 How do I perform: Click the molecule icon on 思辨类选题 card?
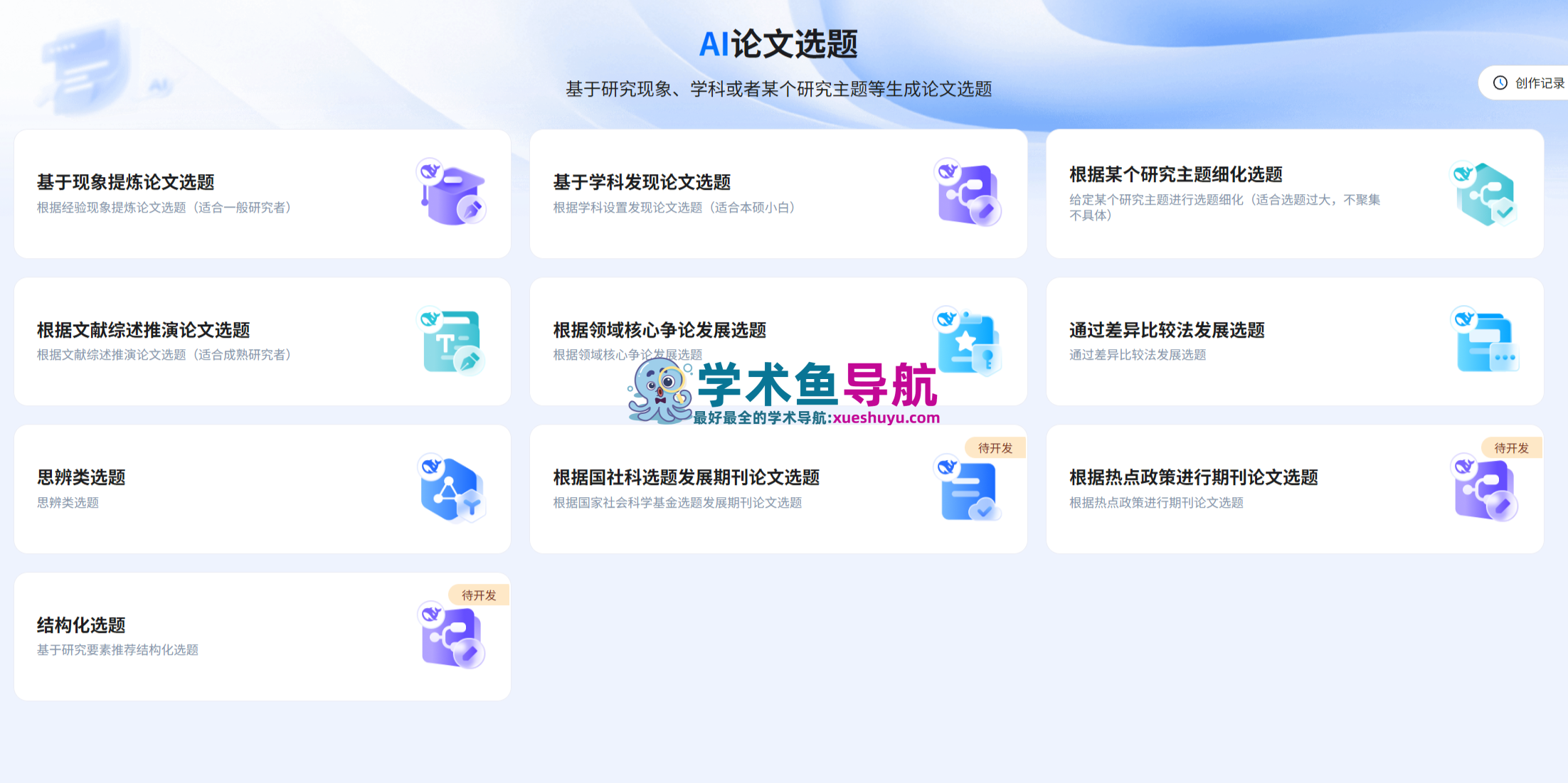[452, 489]
